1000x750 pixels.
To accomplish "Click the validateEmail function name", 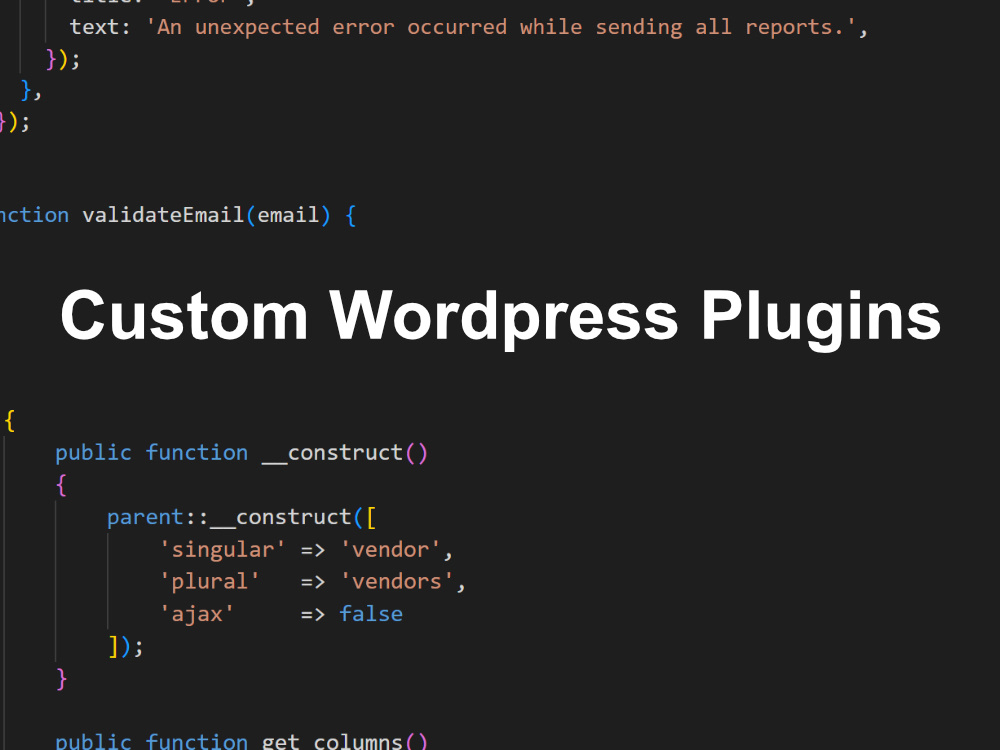I will click(163, 215).
